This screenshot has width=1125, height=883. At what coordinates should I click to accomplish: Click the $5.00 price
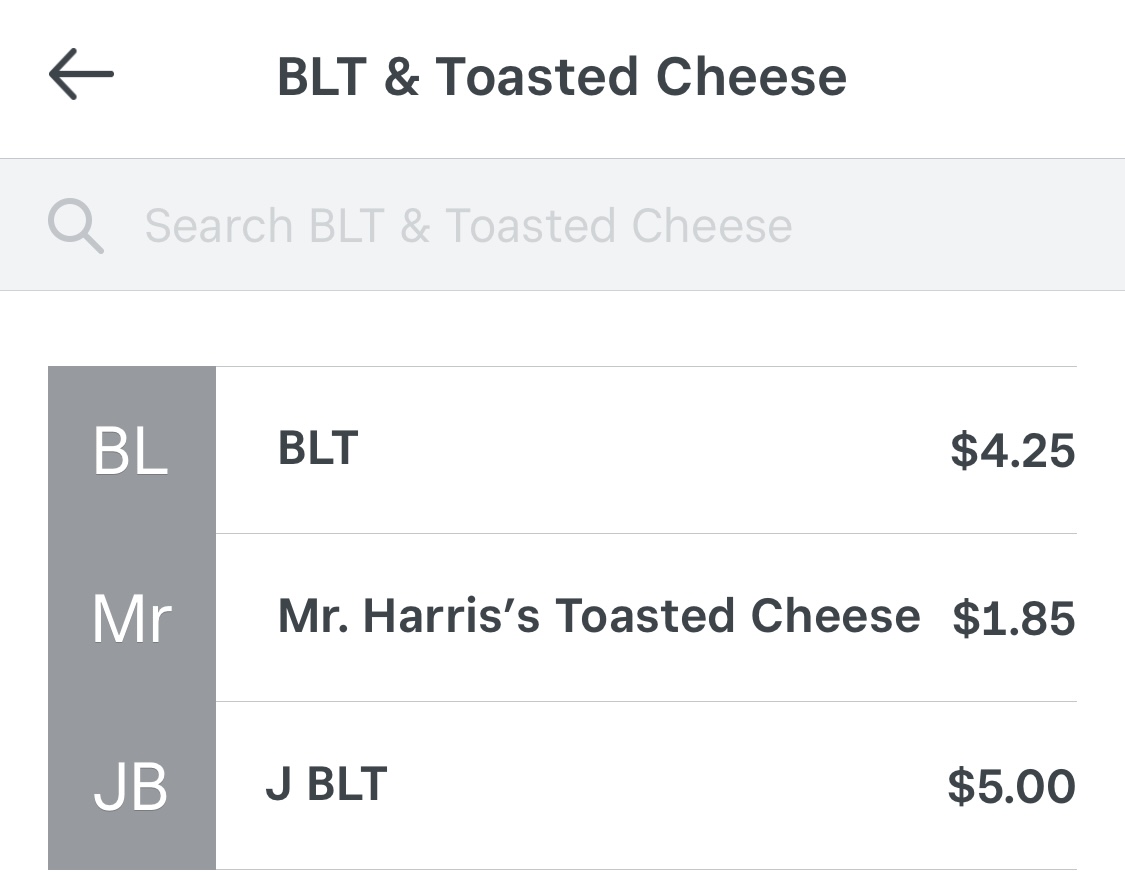1011,786
